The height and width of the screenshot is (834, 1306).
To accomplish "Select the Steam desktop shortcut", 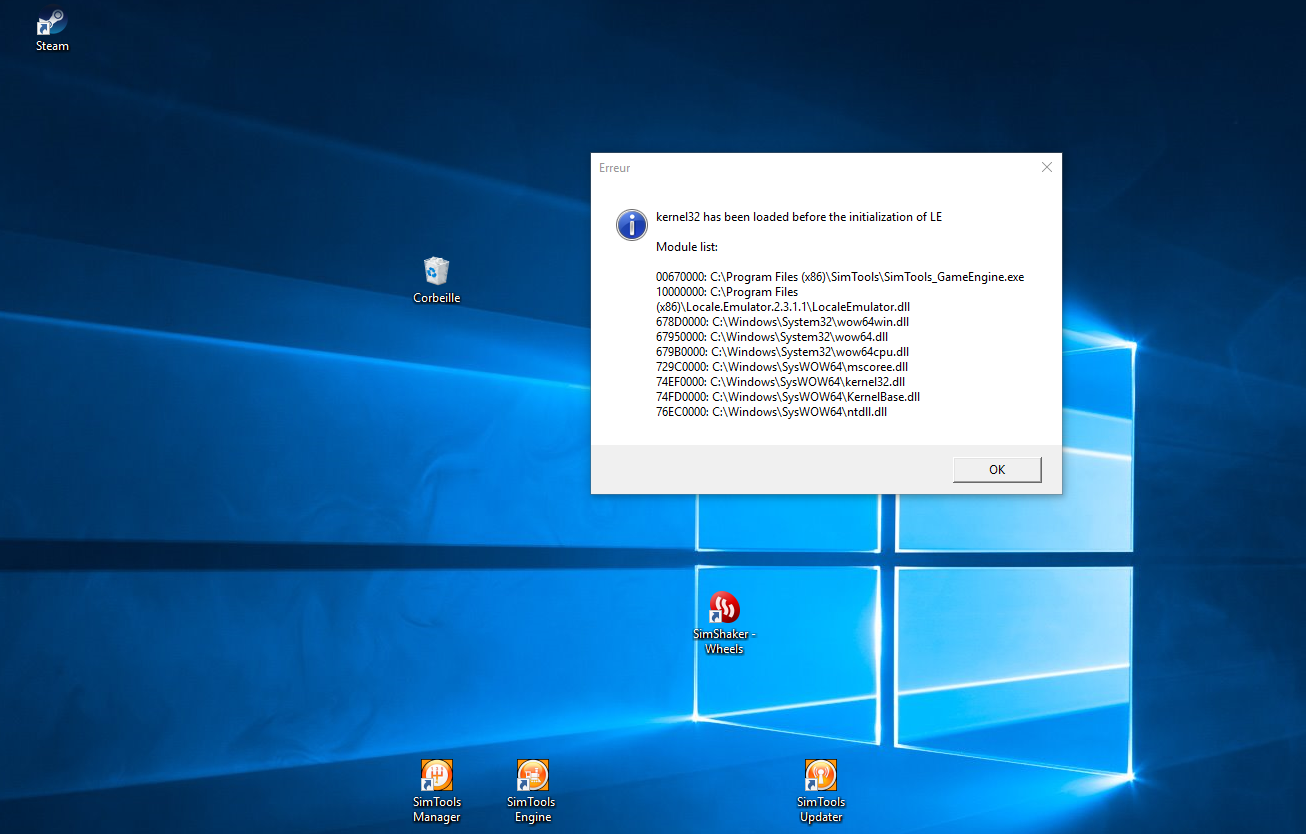I will pos(52,31).
